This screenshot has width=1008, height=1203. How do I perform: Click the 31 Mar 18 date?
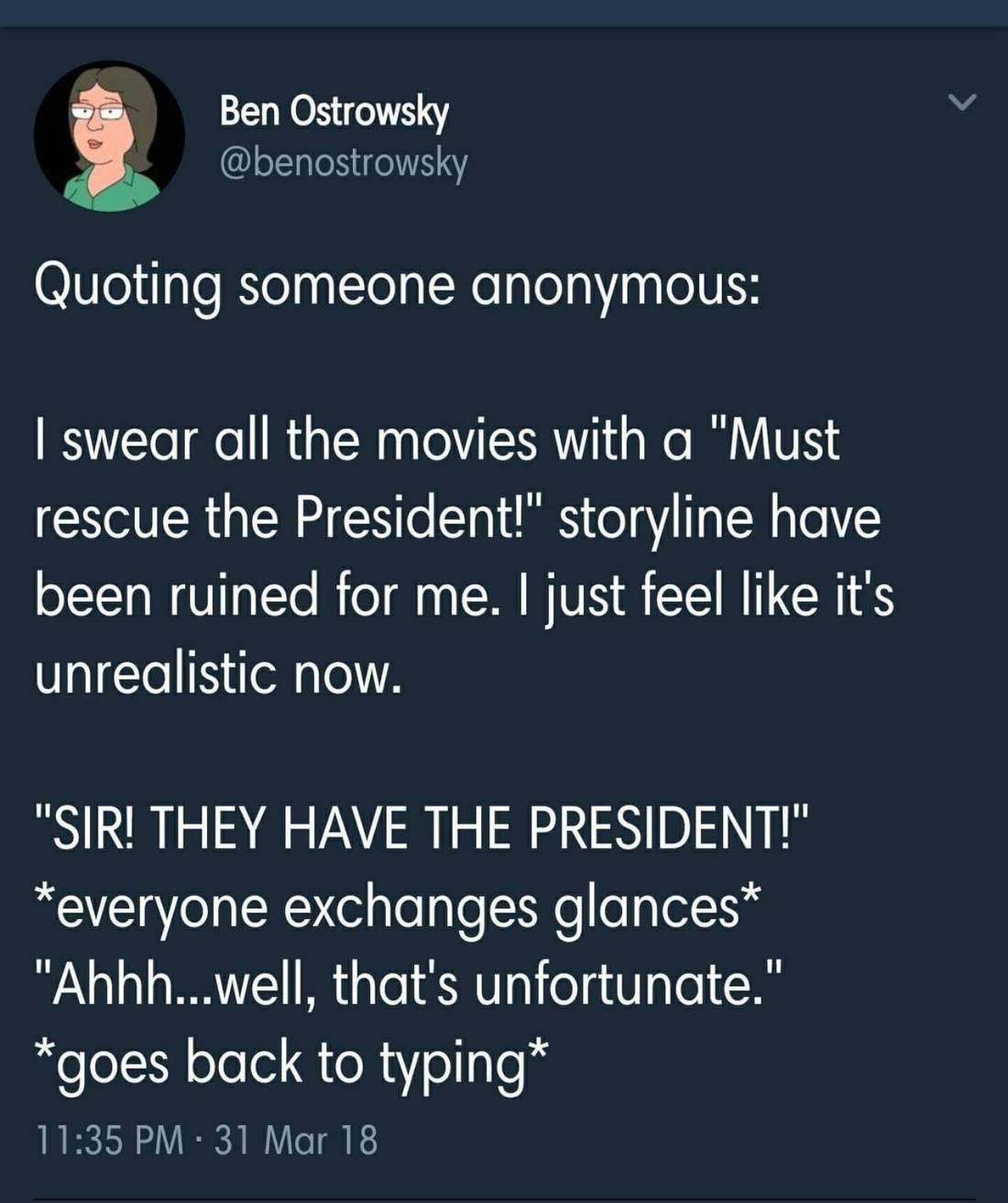coord(295,1141)
